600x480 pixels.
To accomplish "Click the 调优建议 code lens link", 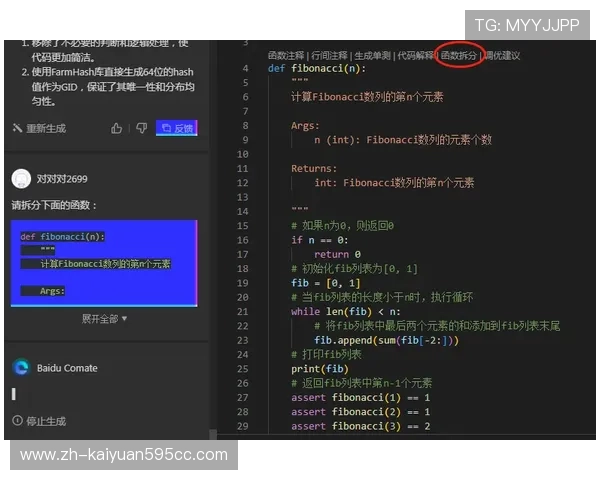I will pyautogui.click(x=502, y=55).
